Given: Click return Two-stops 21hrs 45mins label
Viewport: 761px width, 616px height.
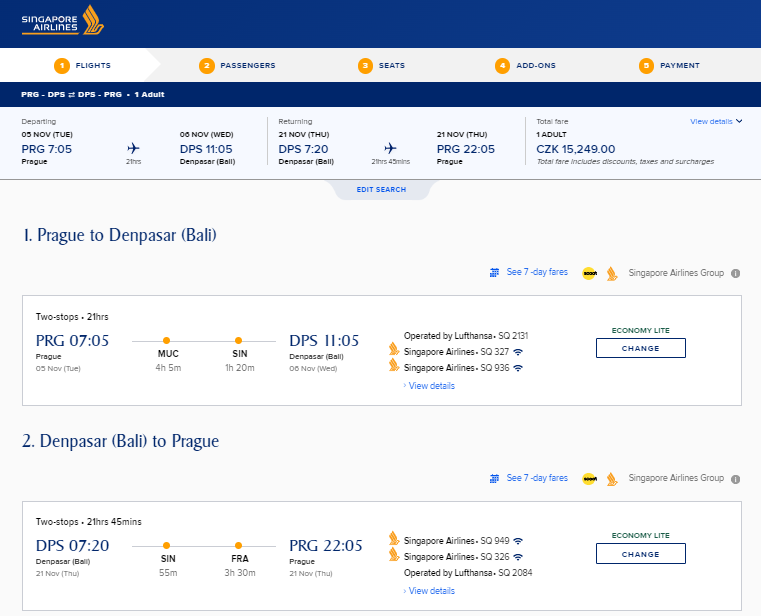Looking at the screenshot, I should click(88, 522).
